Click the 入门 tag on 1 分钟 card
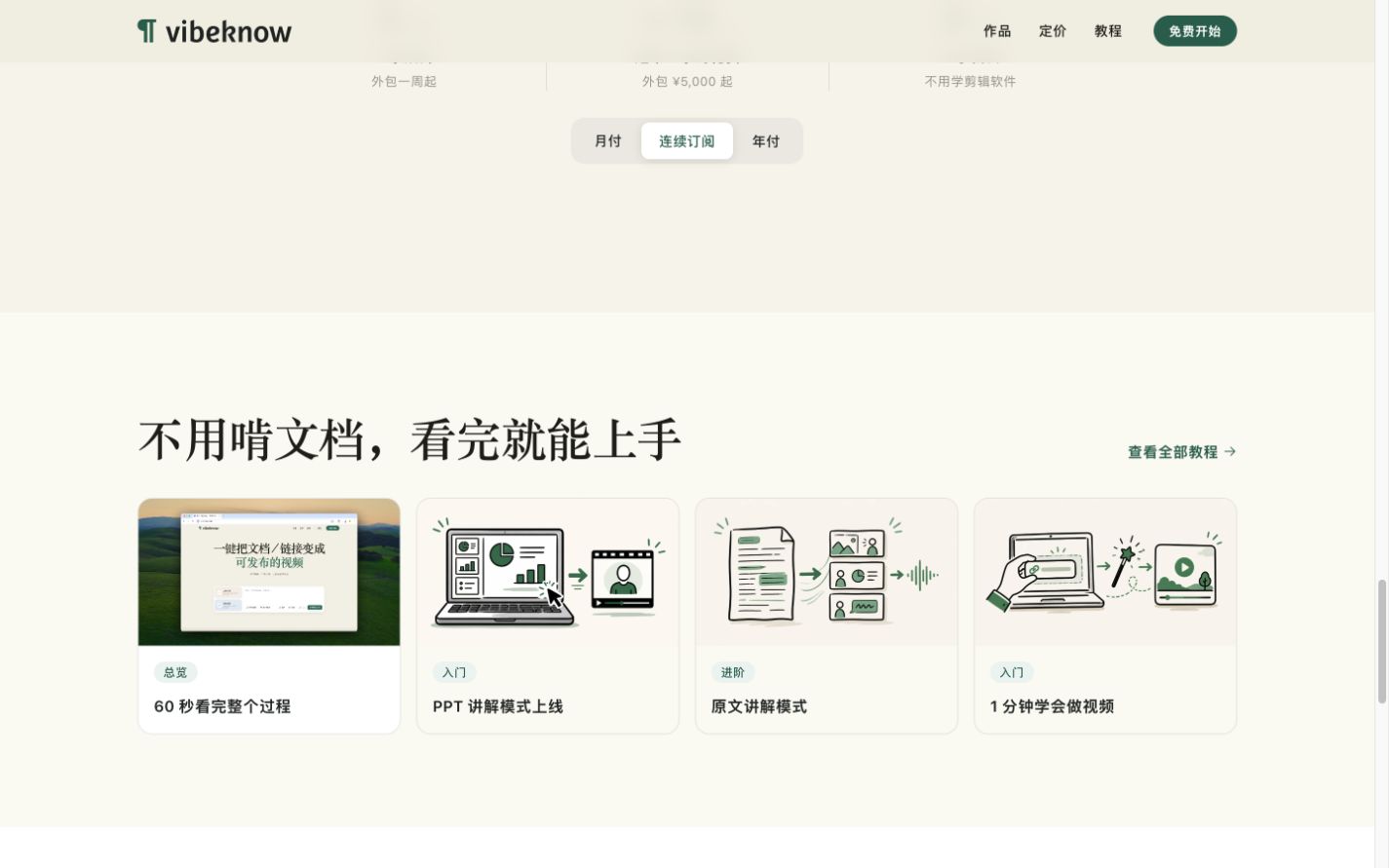The image size is (1389, 868). coord(1012,672)
